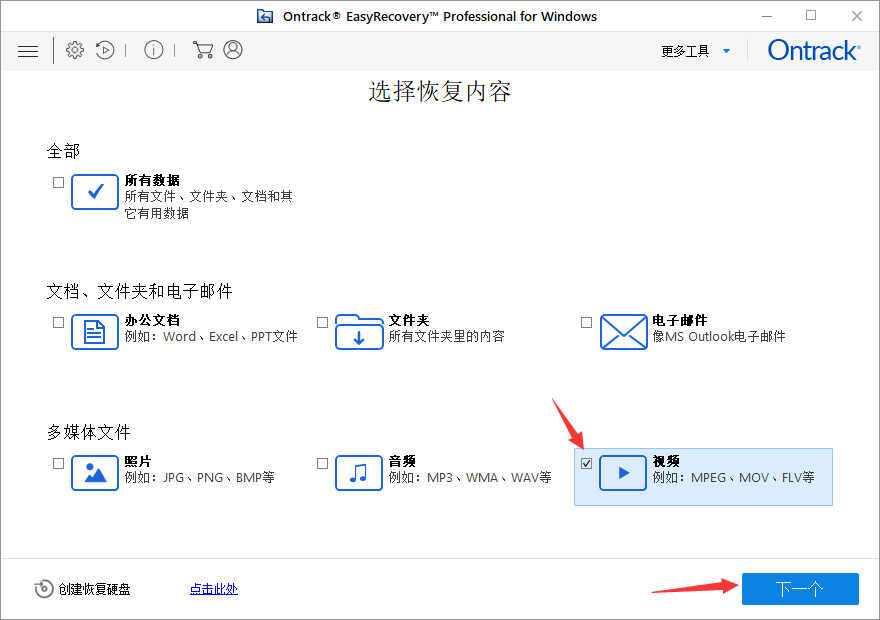Check the 文件夹 checkbox
Screen dimensions: 880x620
pyautogui.click(x=322, y=323)
